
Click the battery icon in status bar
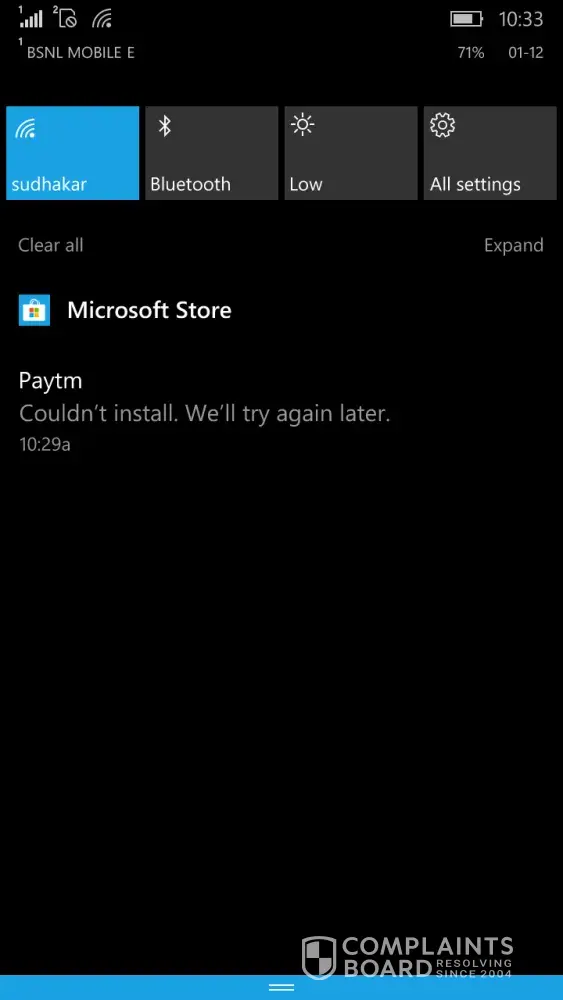click(x=467, y=19)
